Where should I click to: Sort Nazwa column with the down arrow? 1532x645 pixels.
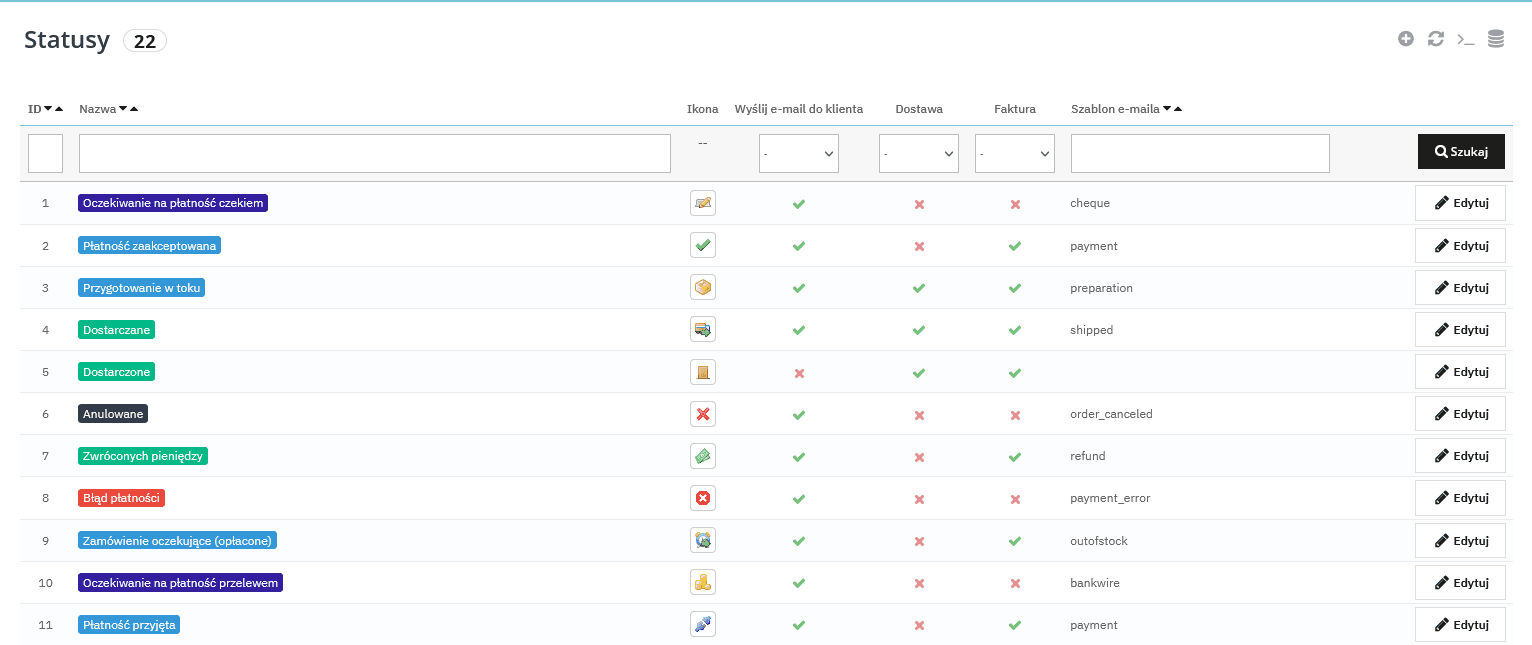pyautogui.click(x=123, y=109)
